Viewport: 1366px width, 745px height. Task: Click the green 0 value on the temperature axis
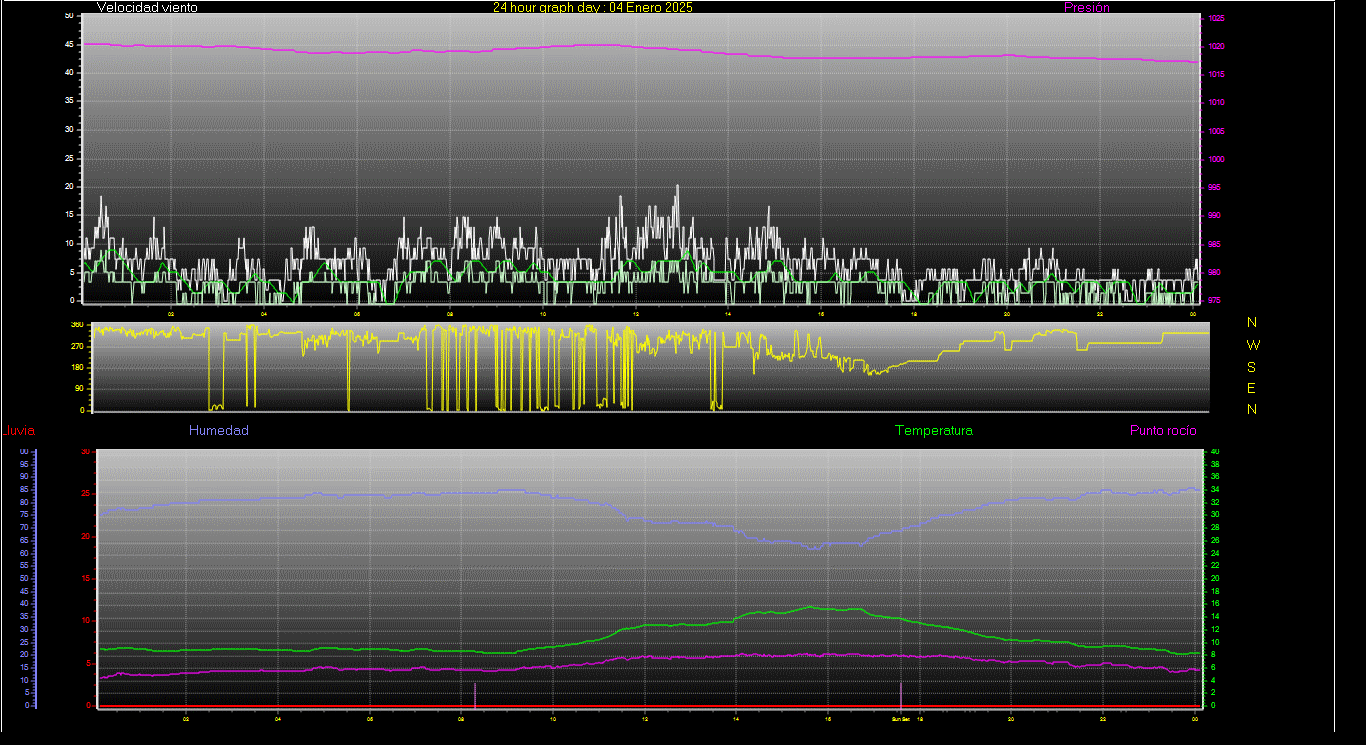coord(1214,705)
